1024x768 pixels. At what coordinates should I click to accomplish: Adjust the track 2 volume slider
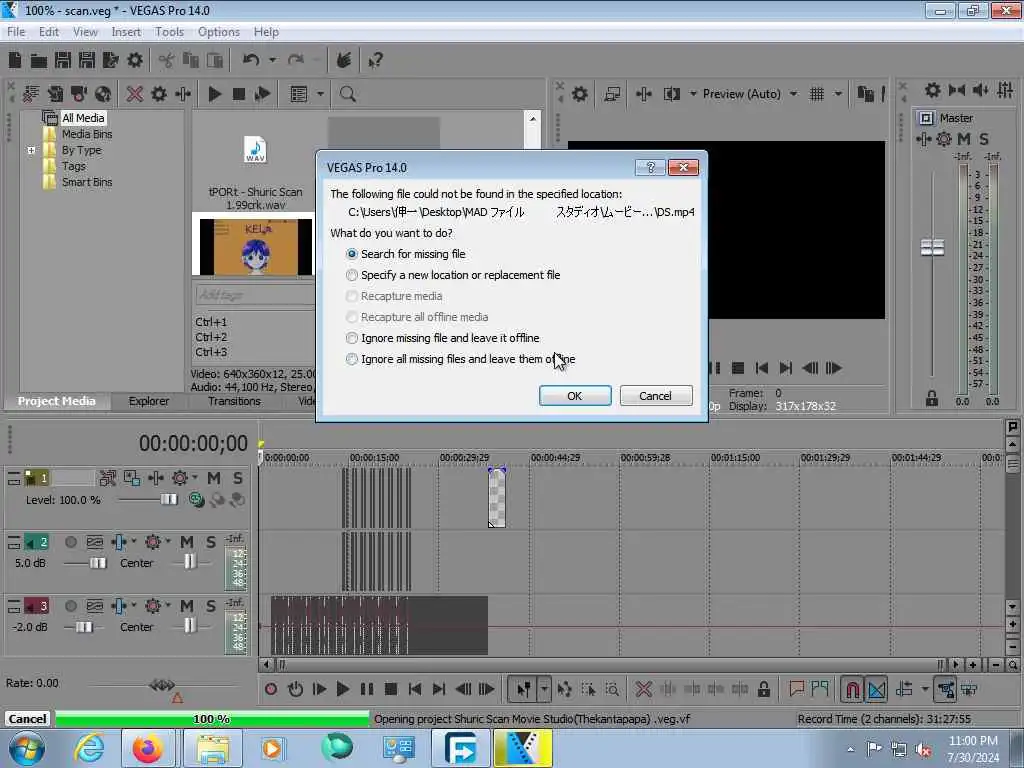(x=96, y=563)
